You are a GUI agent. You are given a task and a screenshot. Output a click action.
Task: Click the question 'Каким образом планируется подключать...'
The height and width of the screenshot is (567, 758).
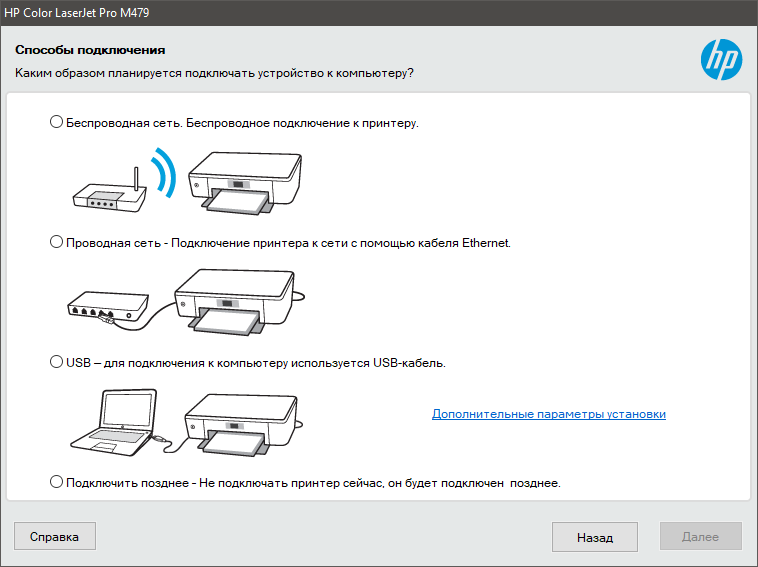[x=214, y=73]
